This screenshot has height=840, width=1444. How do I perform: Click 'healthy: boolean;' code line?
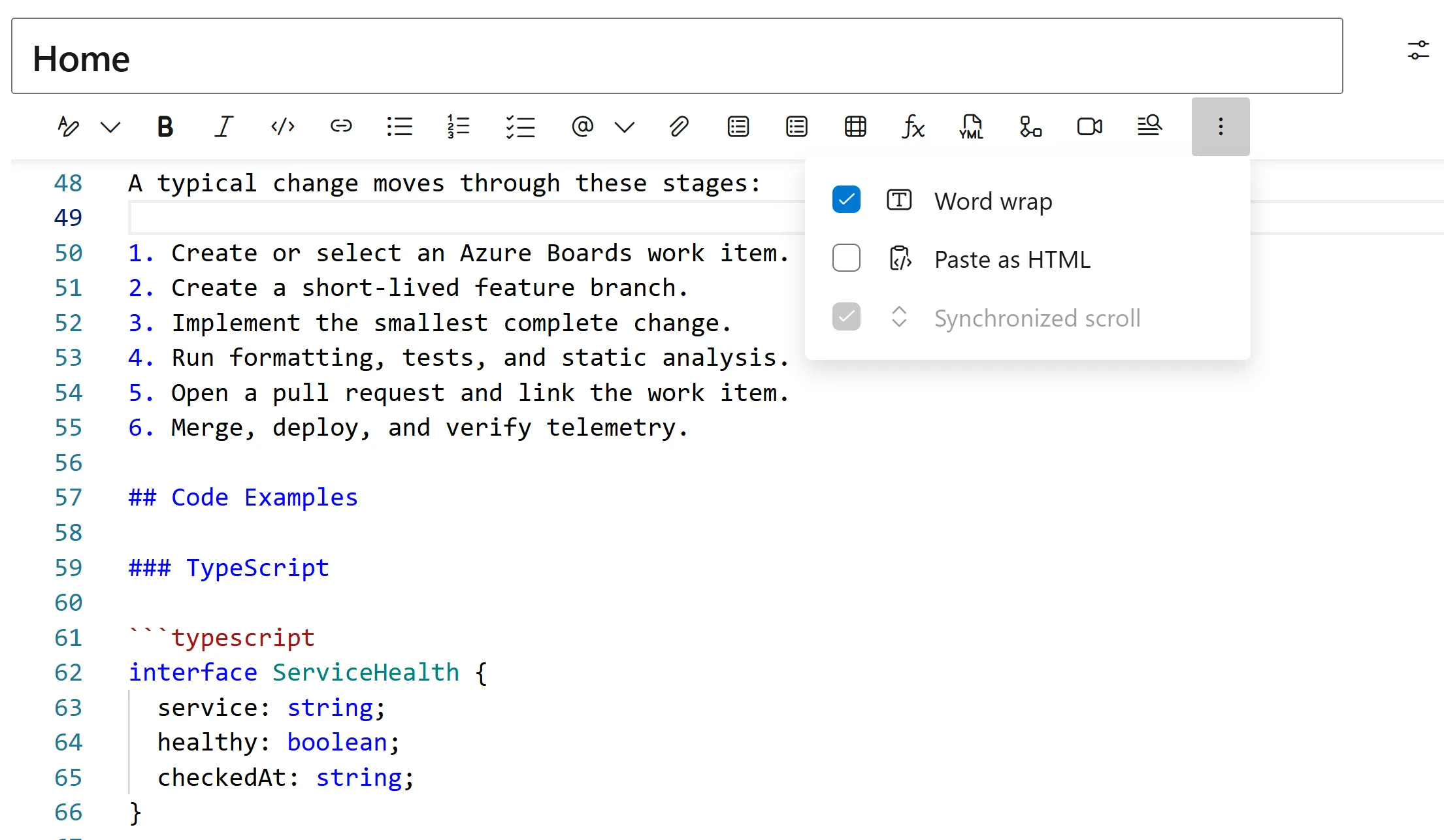(x=278, y=743)
